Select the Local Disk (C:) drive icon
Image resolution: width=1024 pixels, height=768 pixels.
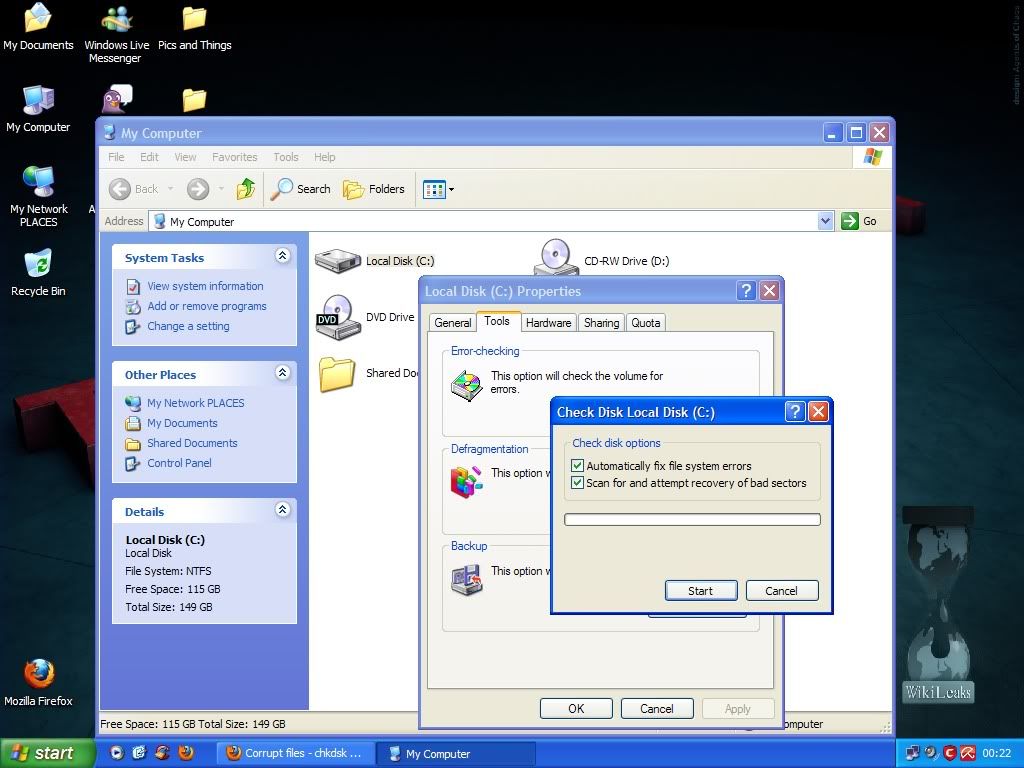338,261
